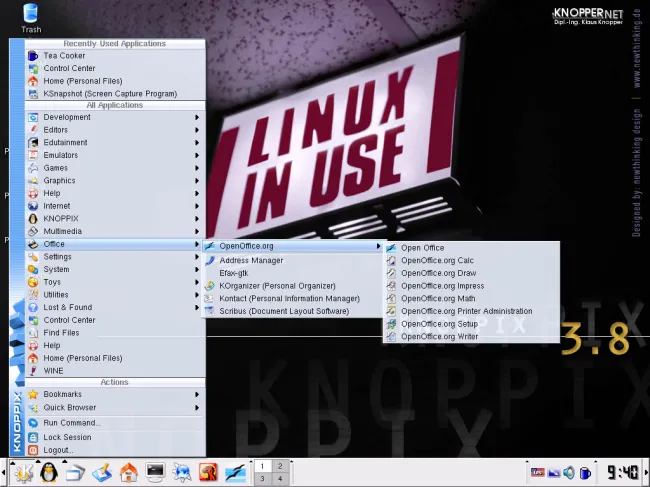The width and height of the screenshot is (650, 487).
Task: Click the KOrganizer icon in Office submenu
Action: tap(210, 286)
